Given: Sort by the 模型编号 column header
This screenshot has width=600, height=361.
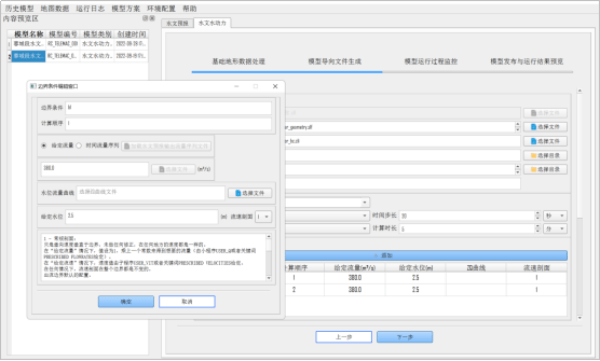Looking at the screenshot, I should (x=63, y=34).
